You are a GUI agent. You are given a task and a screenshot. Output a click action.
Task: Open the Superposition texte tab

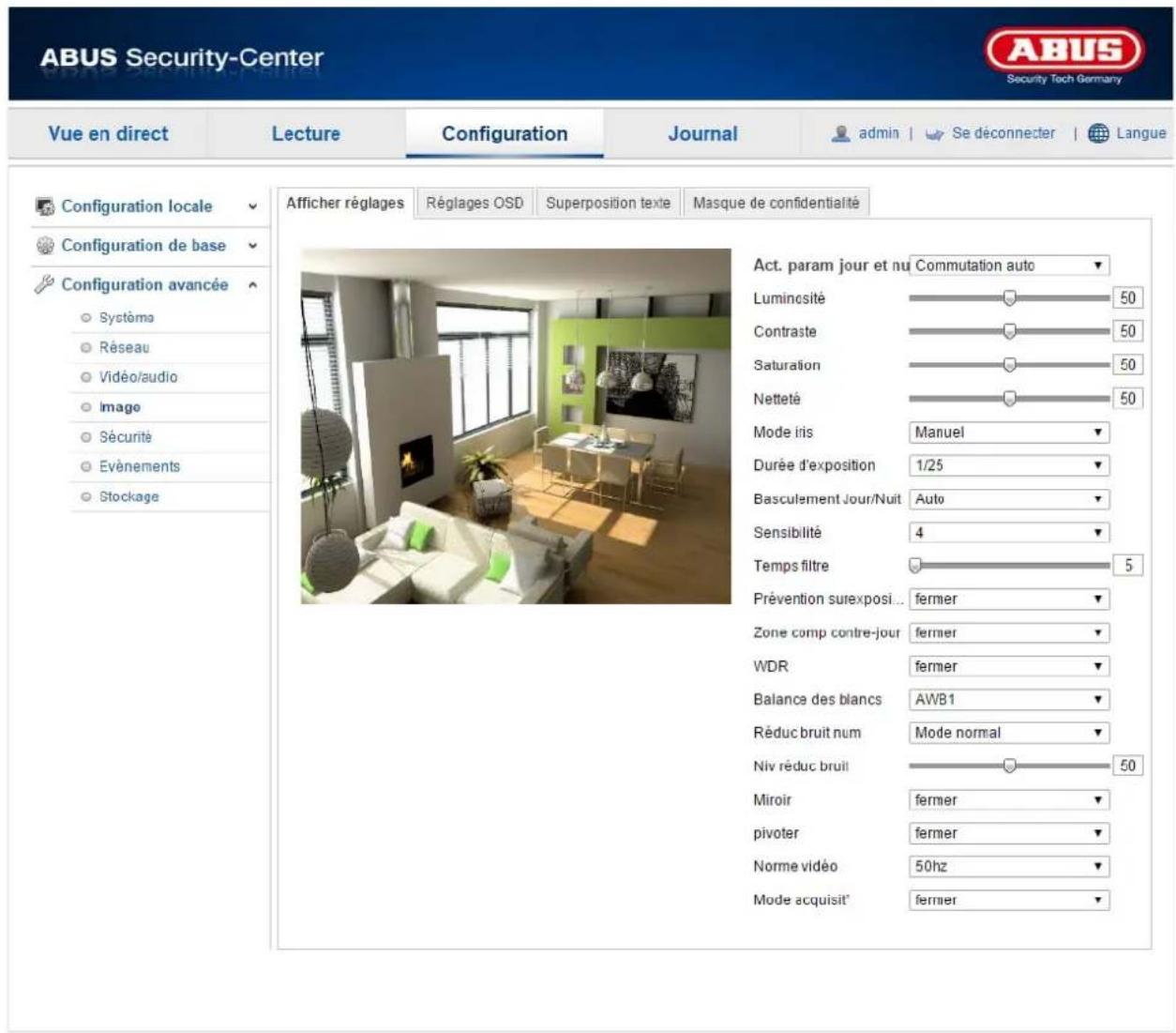(609, 203)
